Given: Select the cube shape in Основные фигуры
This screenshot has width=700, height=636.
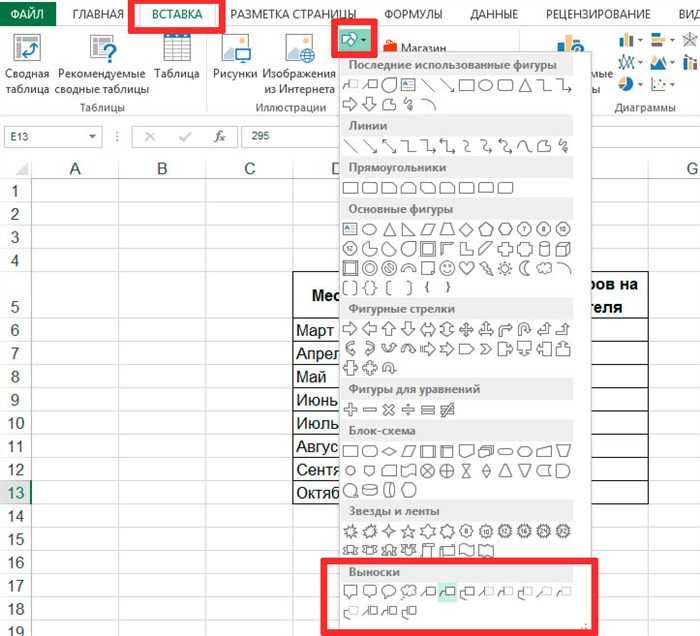Looking at the screenshot, I should click(x=563, y=249).
